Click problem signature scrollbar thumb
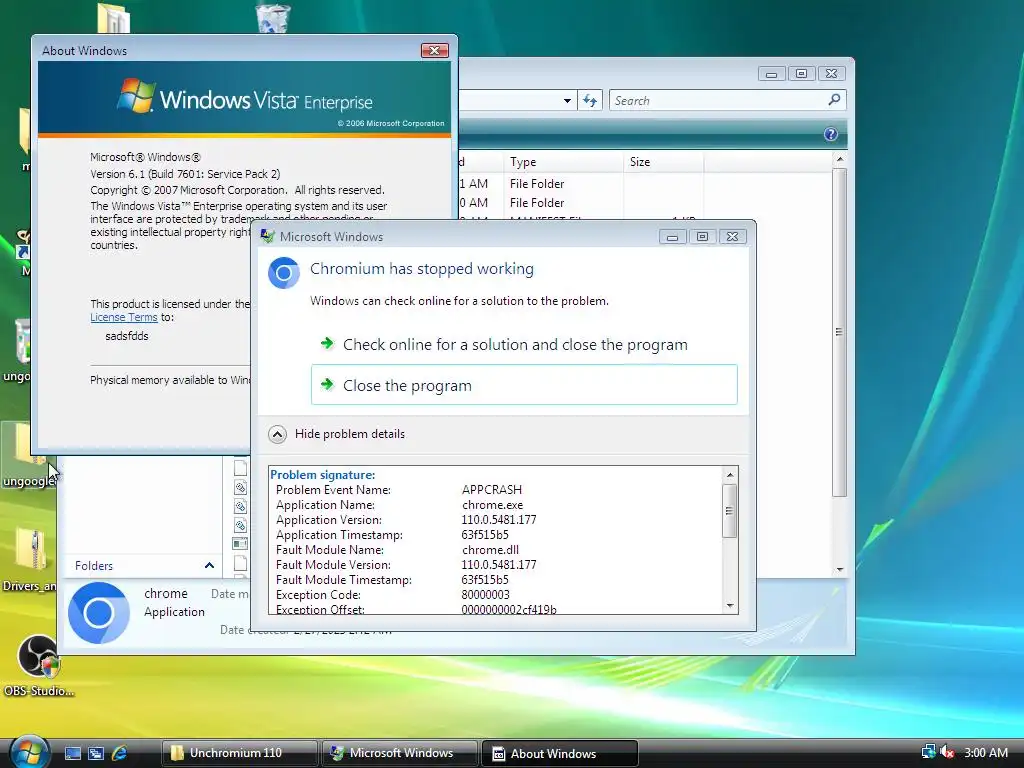Image resolution: width=1024 pixels, height=768 pixels. (729, 511)
